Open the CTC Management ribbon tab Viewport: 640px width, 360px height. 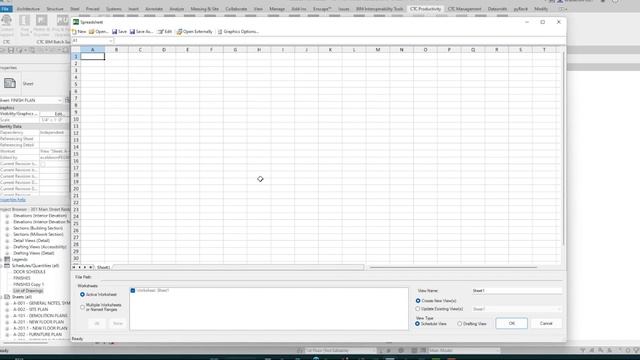[464, 9]
